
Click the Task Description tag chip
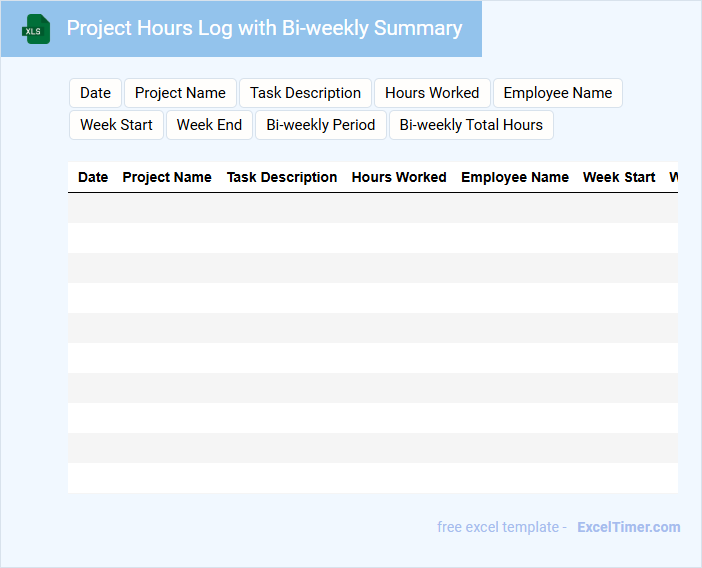[x=305, y=93]
